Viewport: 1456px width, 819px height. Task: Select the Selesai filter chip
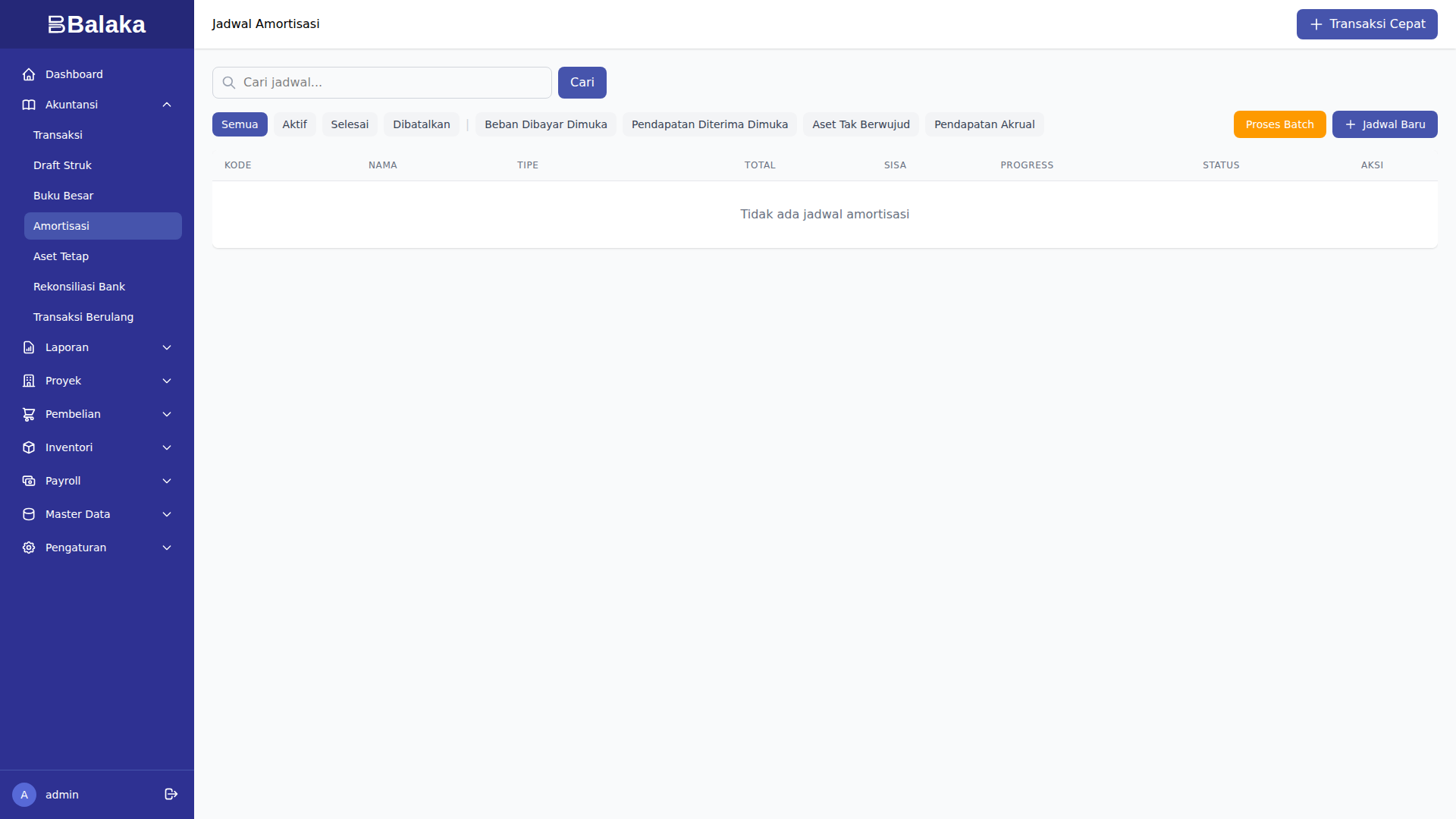(350, 124)
